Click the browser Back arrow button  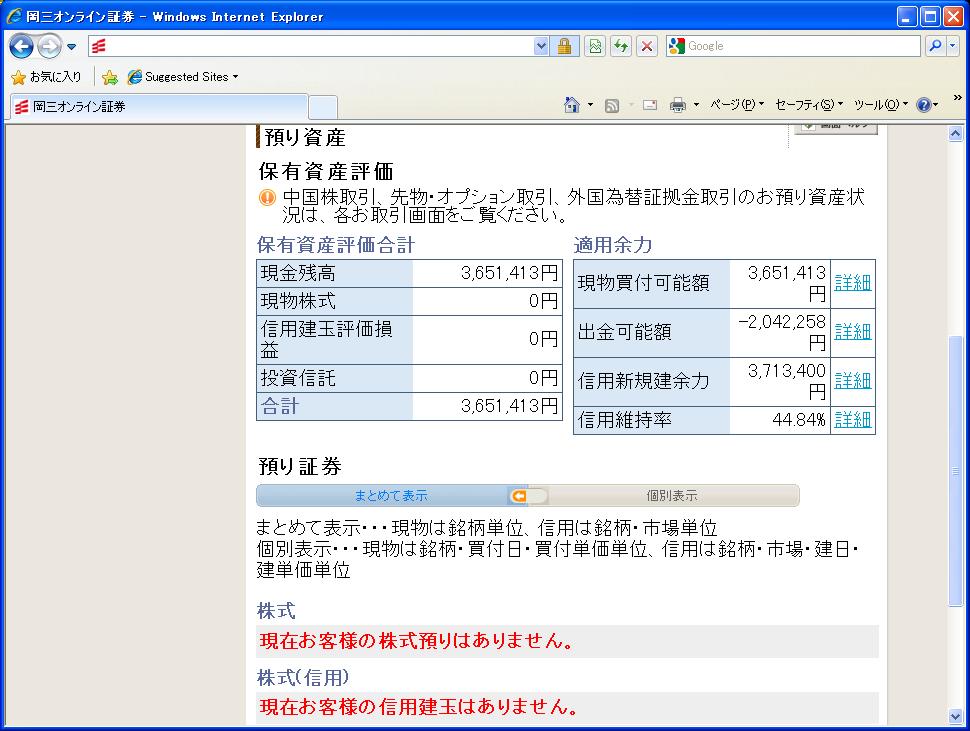pyautogui.click(x=22, y=46)
